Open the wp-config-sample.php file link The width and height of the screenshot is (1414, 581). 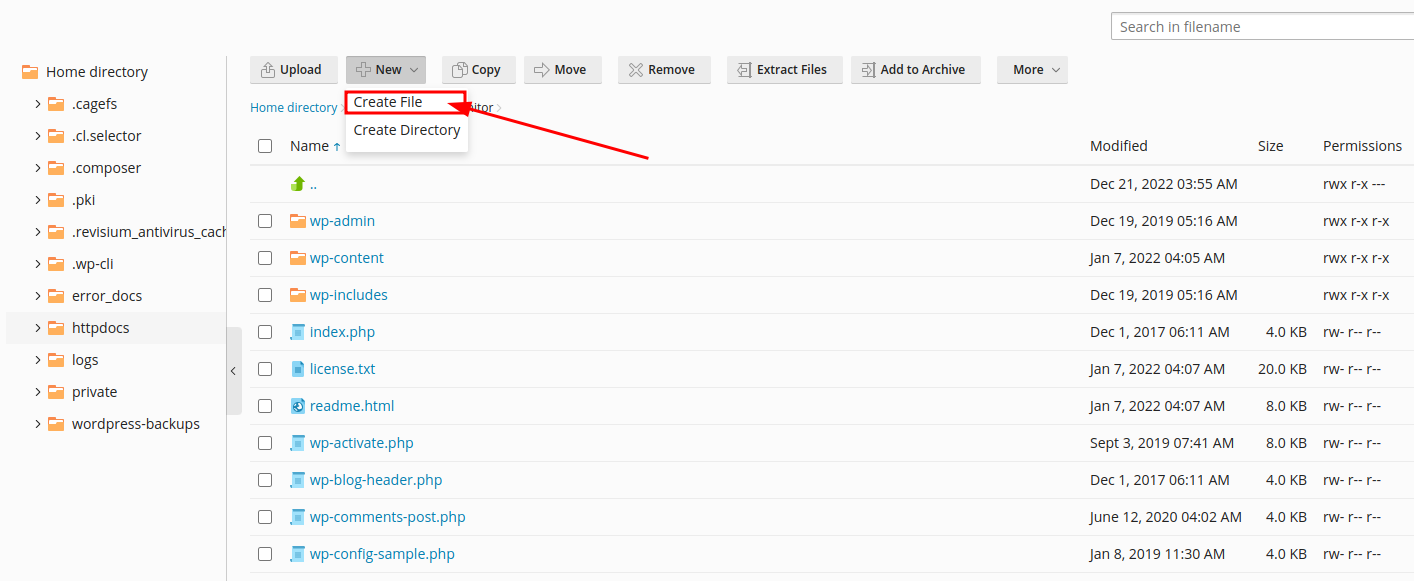pyautogui.click(x=382, y=554)
